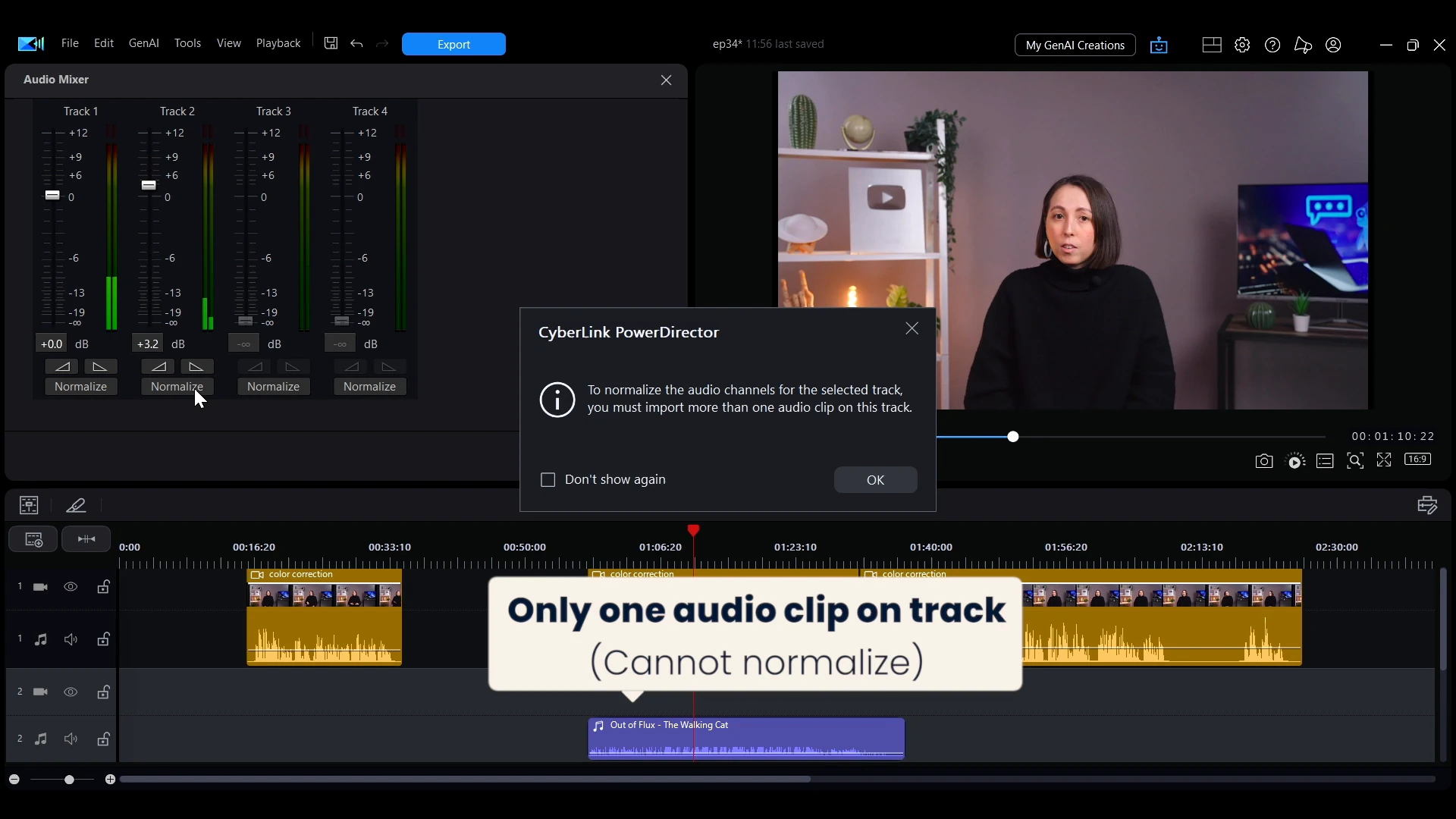The image size is (1456, 819).
Task: Click the timeline zoom slider handle
Action: [x=69, y=780]
